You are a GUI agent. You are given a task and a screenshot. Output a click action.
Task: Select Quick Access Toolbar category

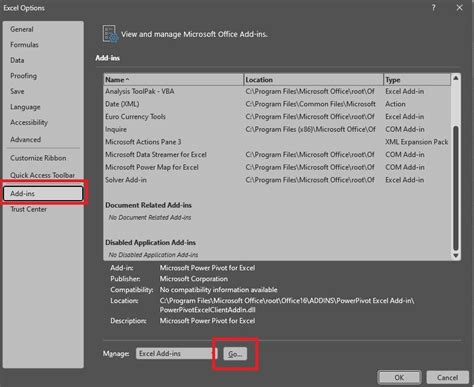click(x=42, y=175)
